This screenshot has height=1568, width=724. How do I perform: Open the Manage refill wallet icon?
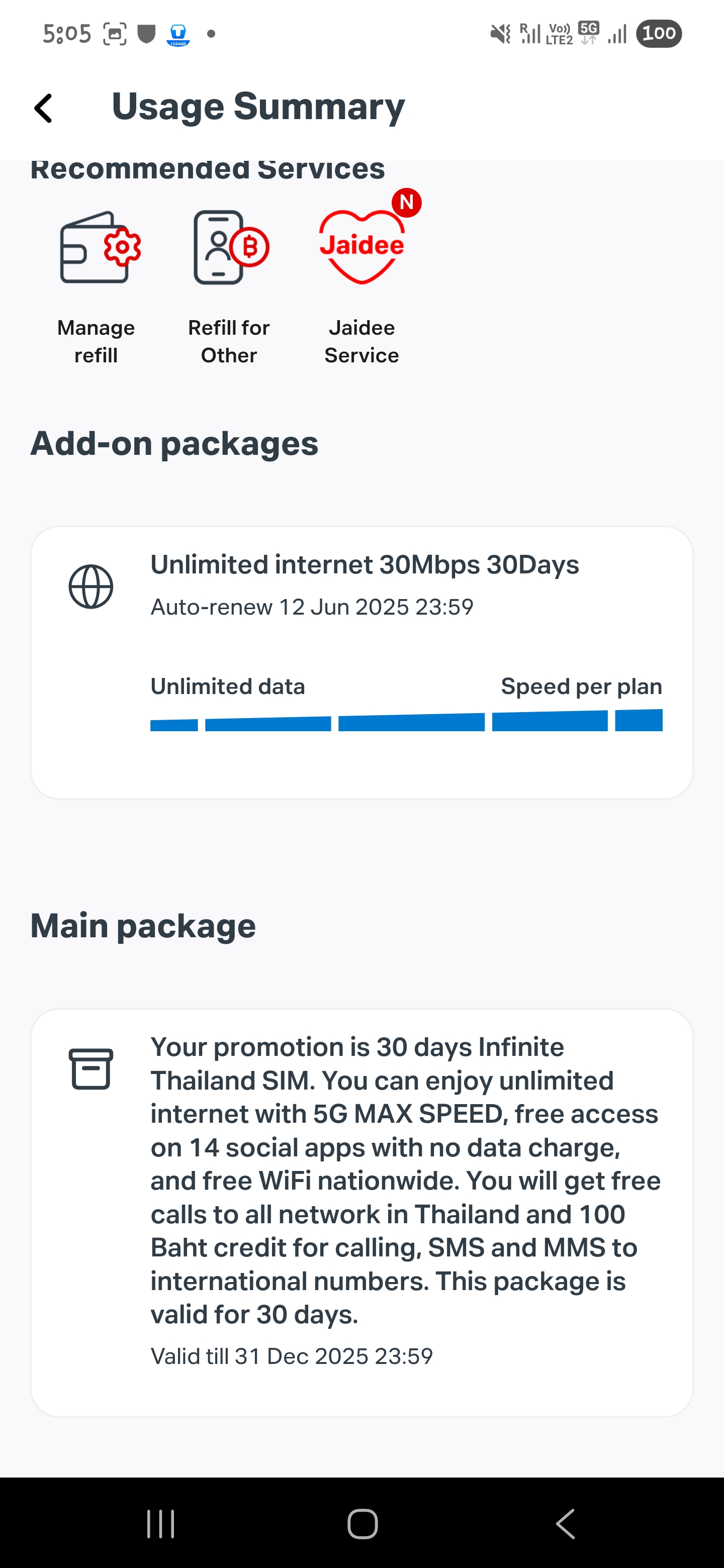click(x=101, y=247)
